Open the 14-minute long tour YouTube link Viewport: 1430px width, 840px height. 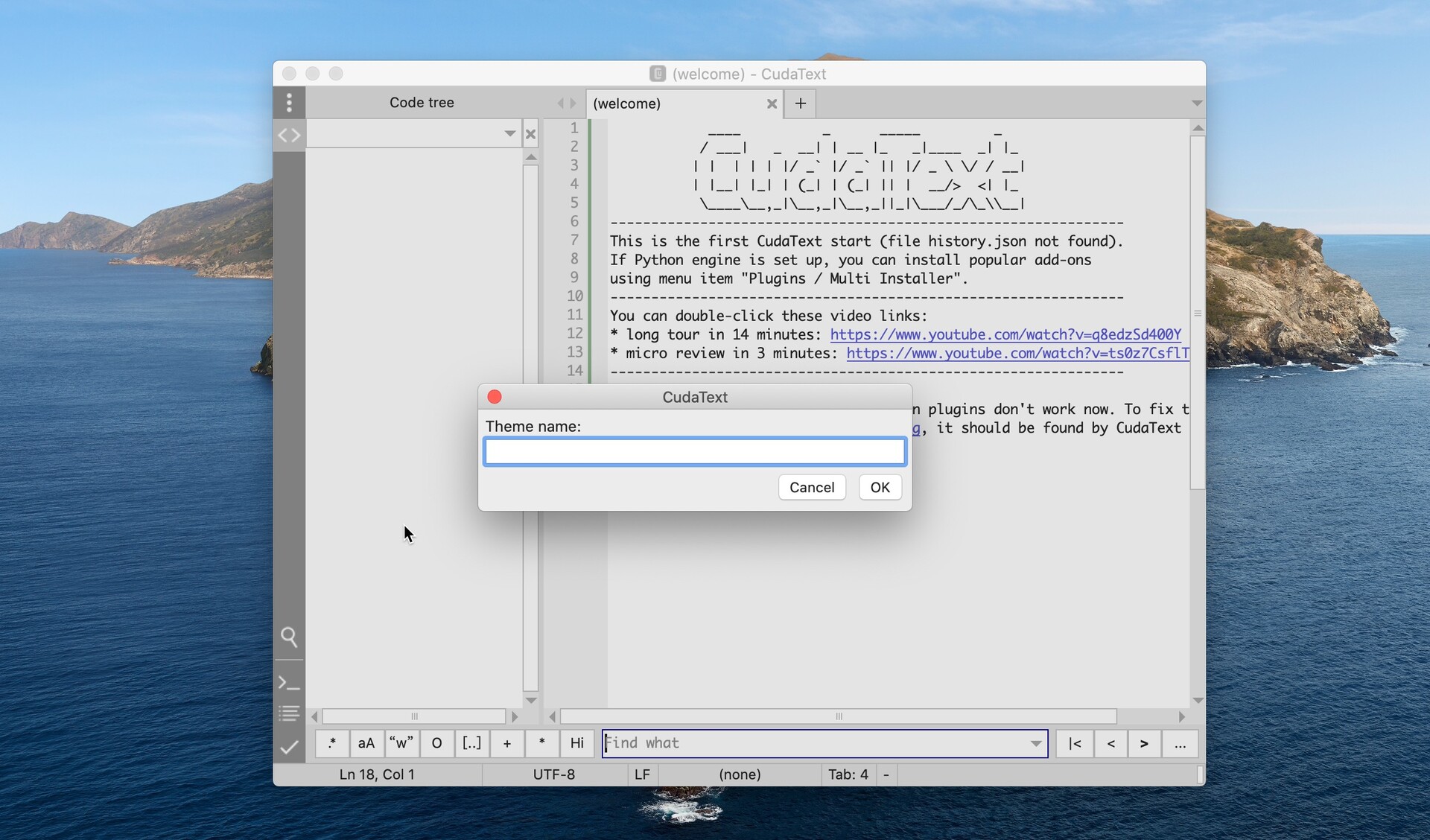(x=1005, y=334)
